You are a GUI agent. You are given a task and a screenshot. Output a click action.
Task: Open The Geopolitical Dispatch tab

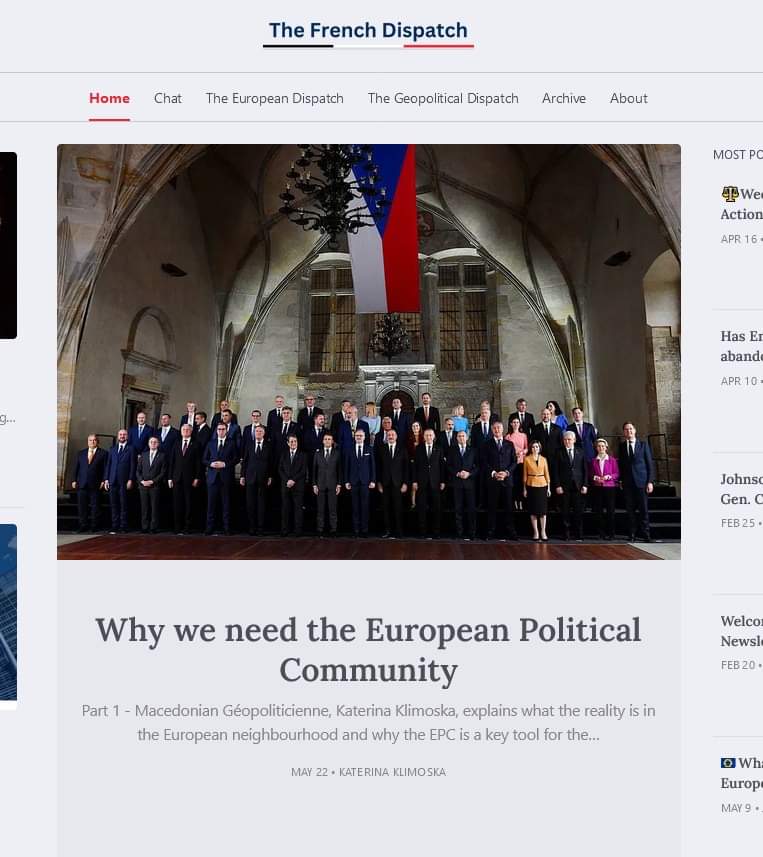(x=443, y=98)
